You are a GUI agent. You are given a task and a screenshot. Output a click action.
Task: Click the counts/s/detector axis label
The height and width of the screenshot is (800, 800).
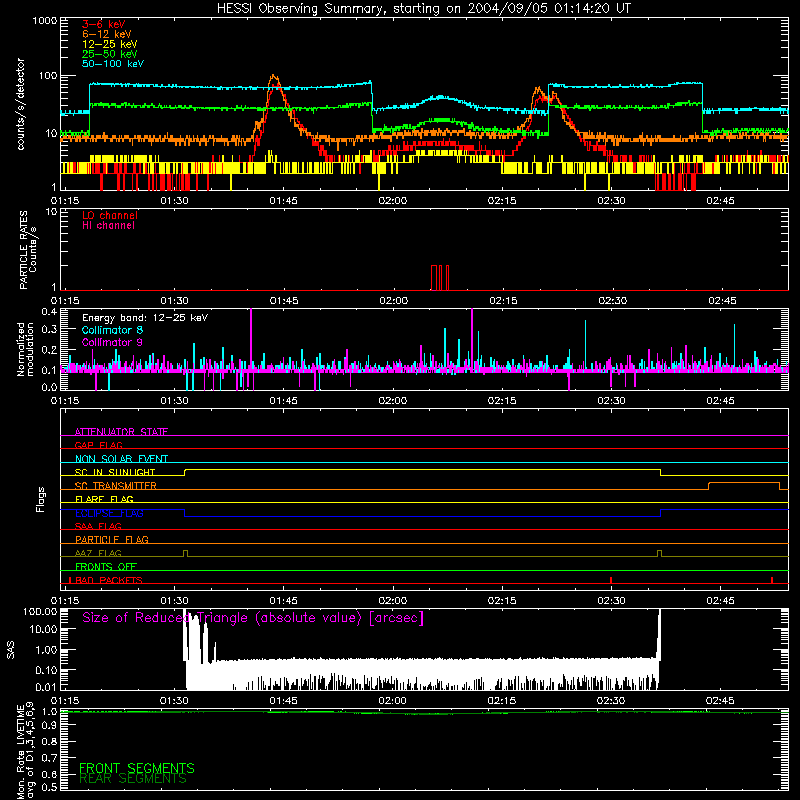[x=20, y=105]
